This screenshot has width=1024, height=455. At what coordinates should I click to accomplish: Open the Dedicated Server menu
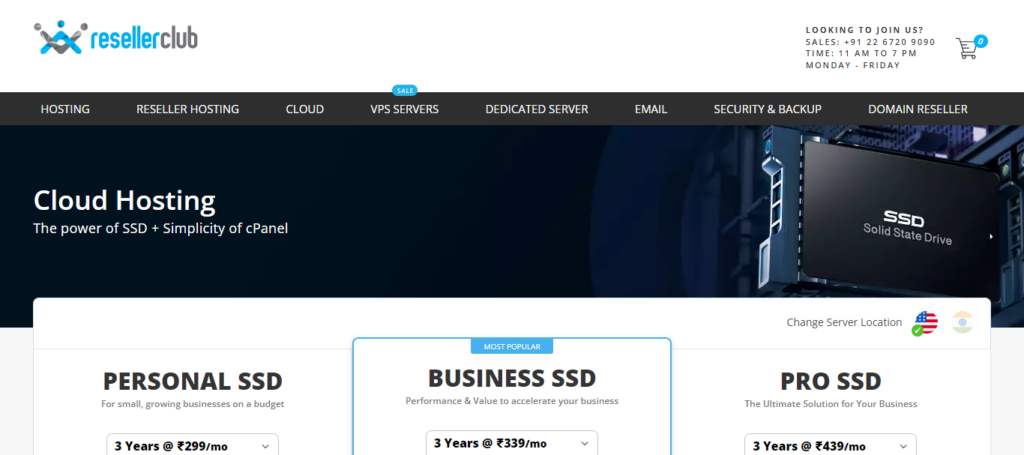pyautogui.click(x=537, y=109)
